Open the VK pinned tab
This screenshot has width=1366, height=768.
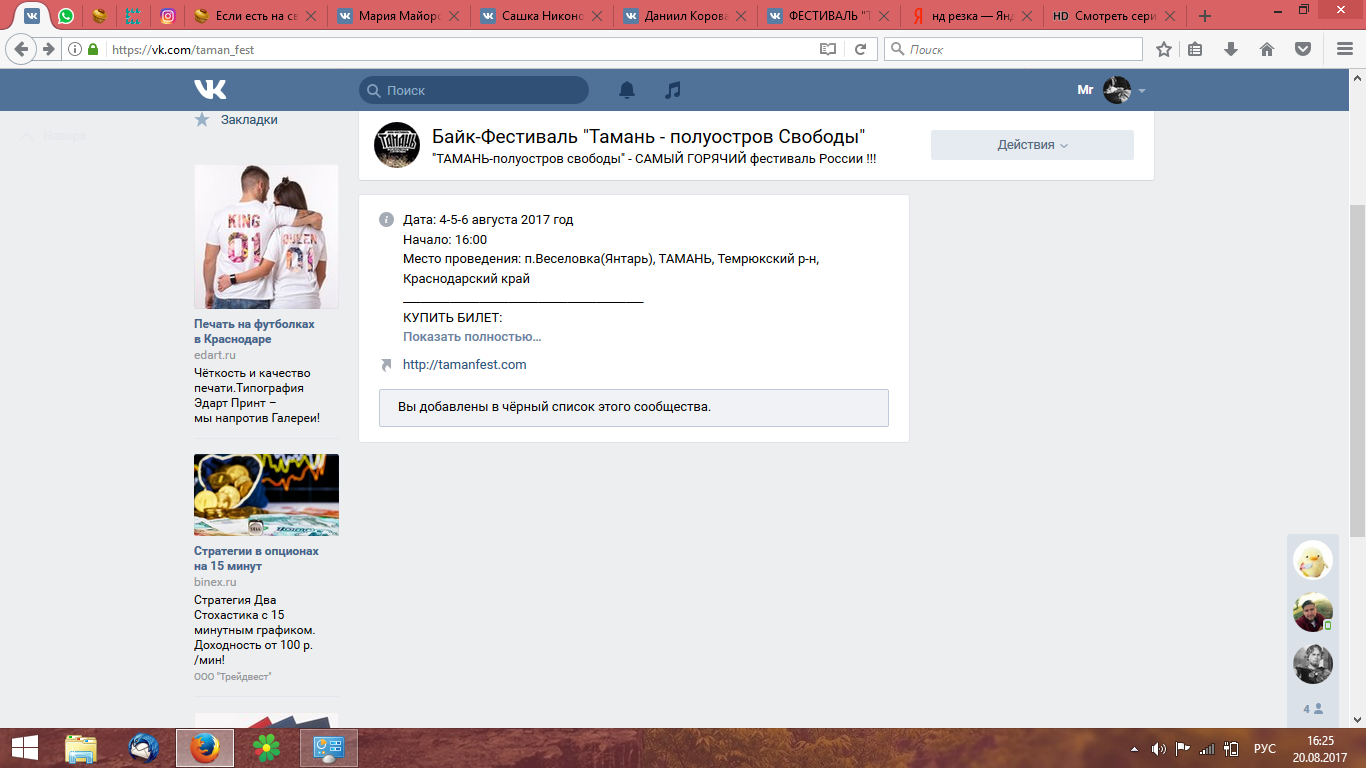point(32,16)
